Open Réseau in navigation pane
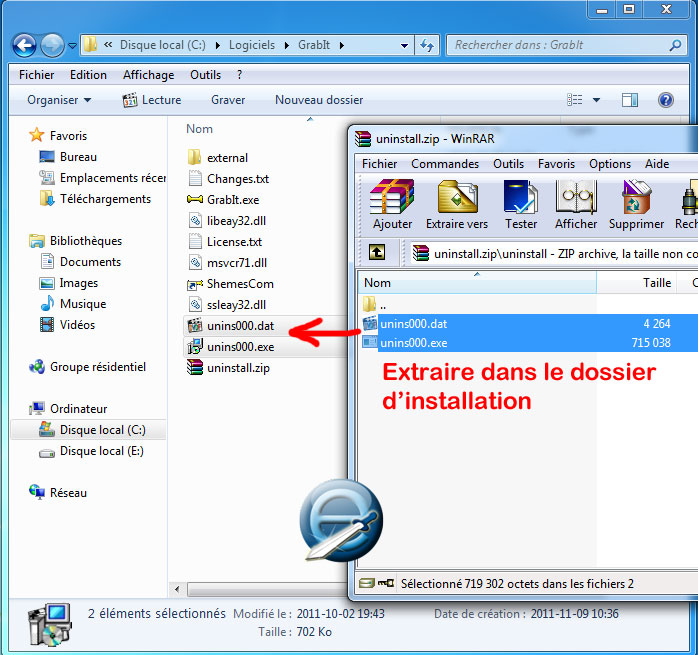Viewport: 698px width, 655px height. (x=58, y=492)
